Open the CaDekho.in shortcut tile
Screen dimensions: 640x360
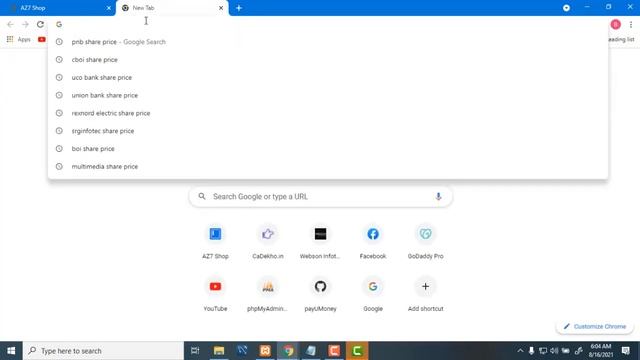268,242
